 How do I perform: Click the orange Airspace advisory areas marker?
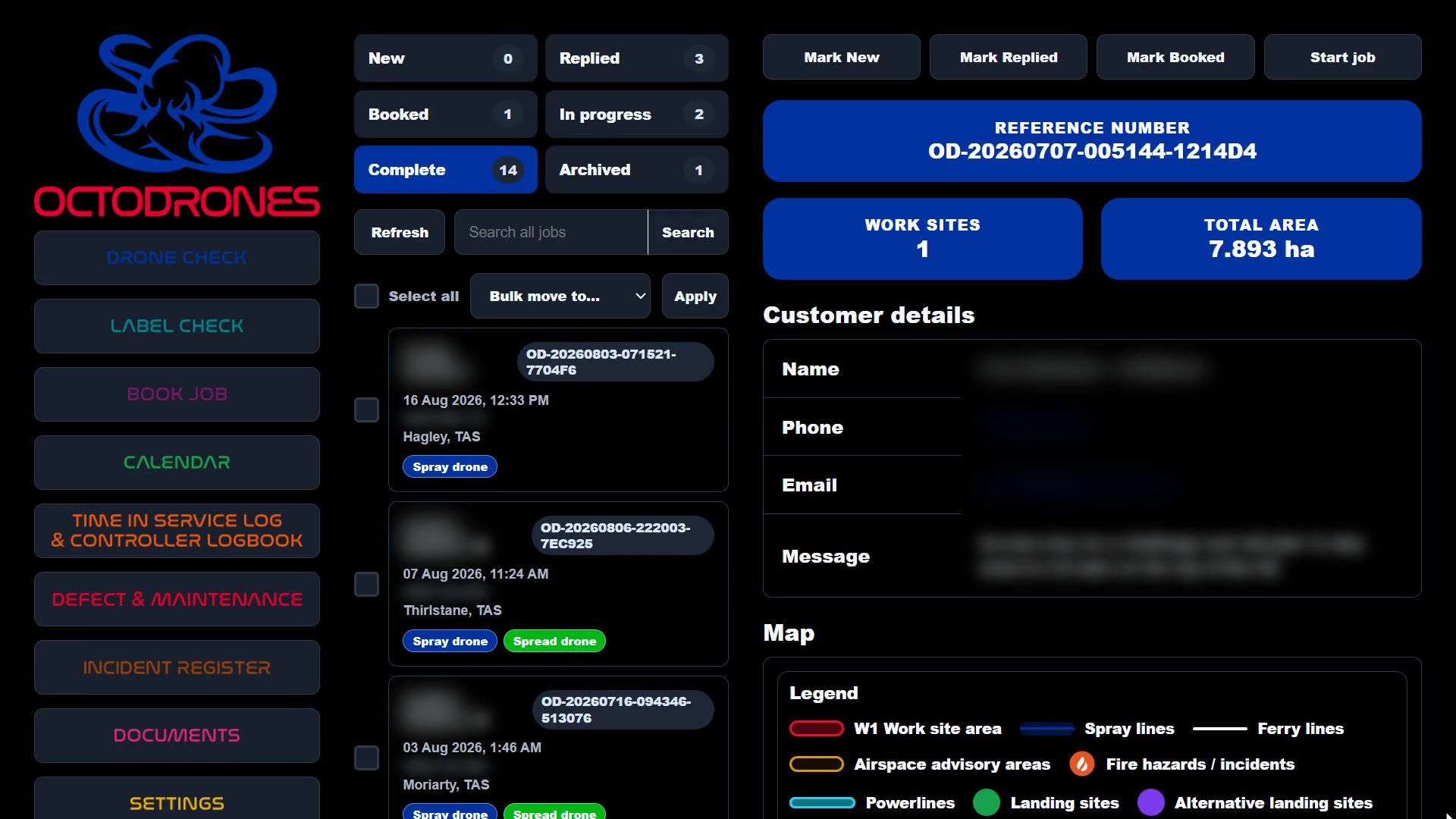click(816, 764)
